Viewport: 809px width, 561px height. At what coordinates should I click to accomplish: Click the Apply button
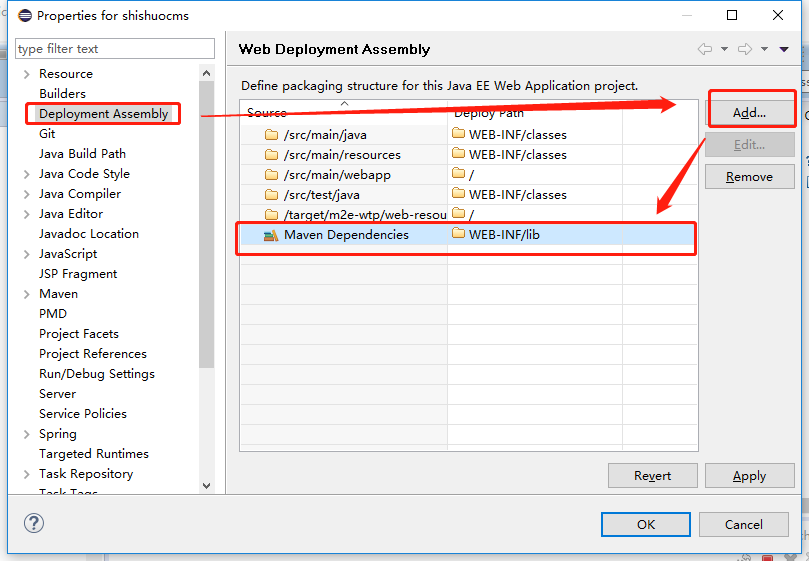[x=750, y=476]
